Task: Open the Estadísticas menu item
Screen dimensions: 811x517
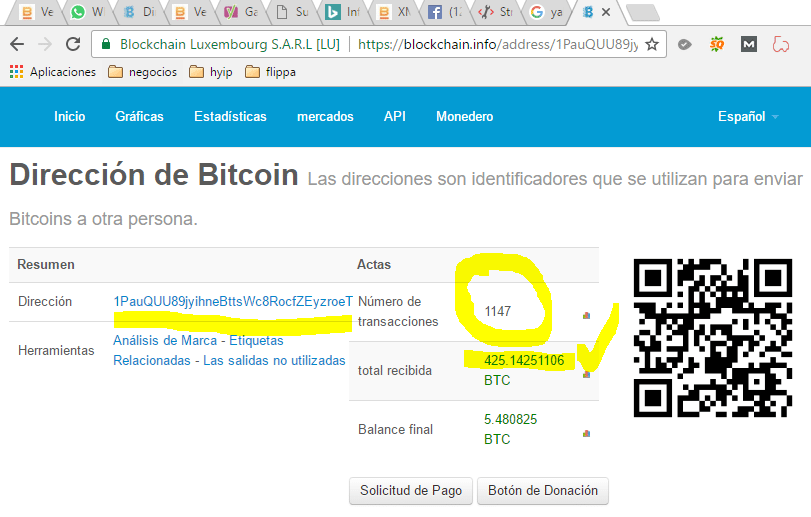Action: pos(230,116)
